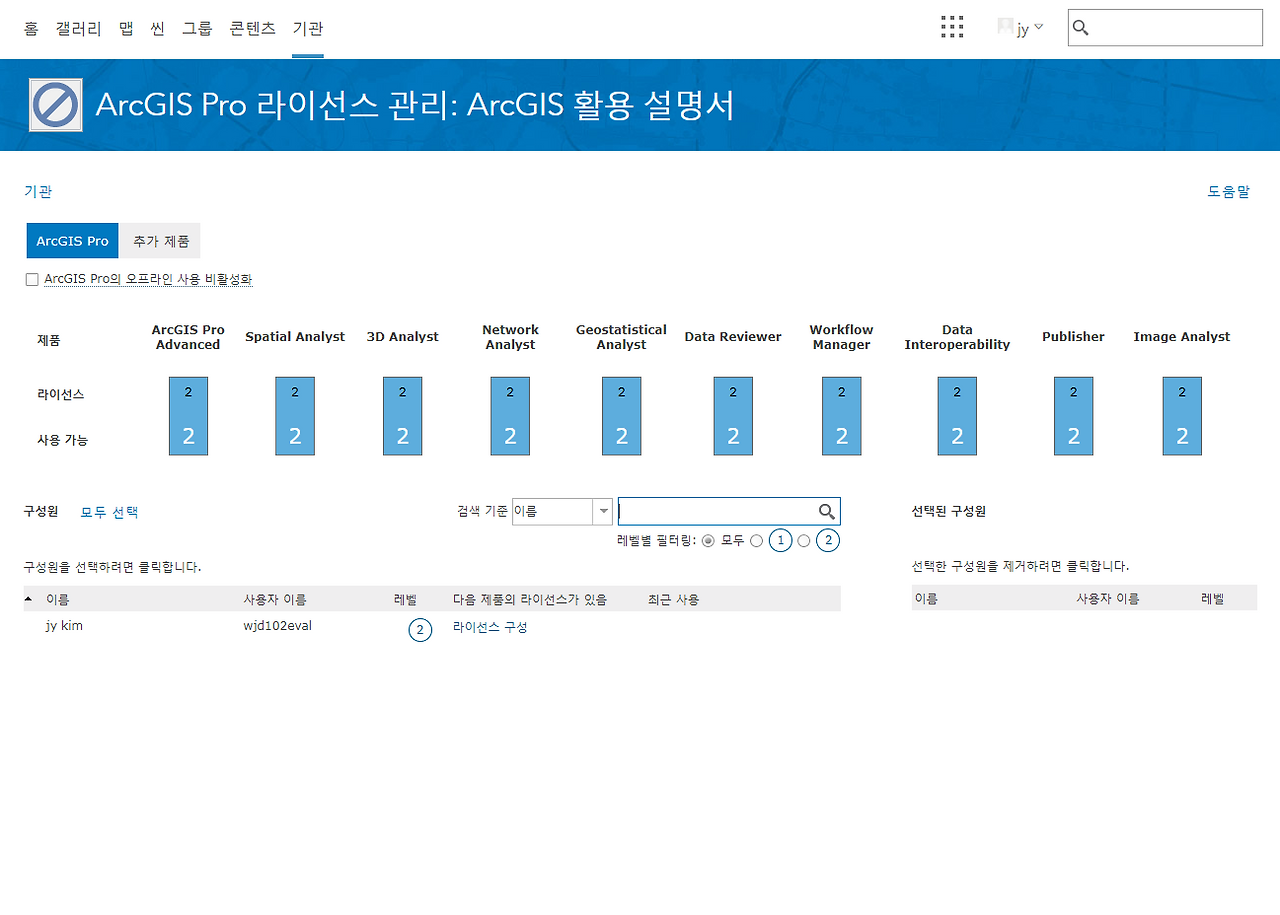Click the 다음 제품의 라이선스가 있음 column header
Image resolution: width=1280 pixels, height=915 pixels.
pos(530,600)
